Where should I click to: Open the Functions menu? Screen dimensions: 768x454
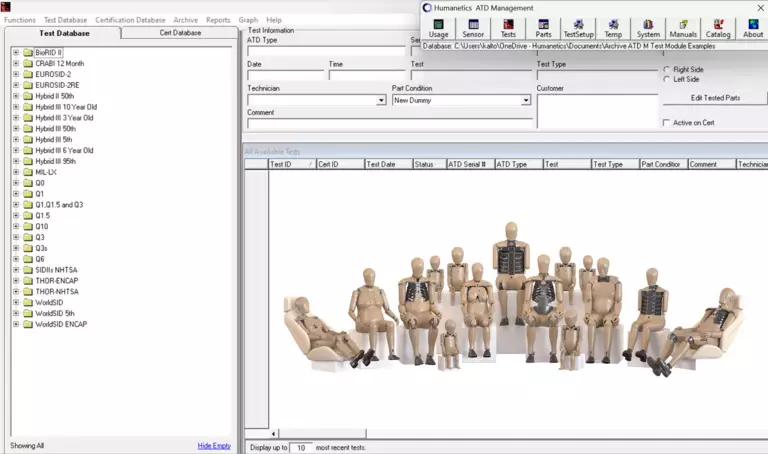pyautogui.click(x=20, y=20)
